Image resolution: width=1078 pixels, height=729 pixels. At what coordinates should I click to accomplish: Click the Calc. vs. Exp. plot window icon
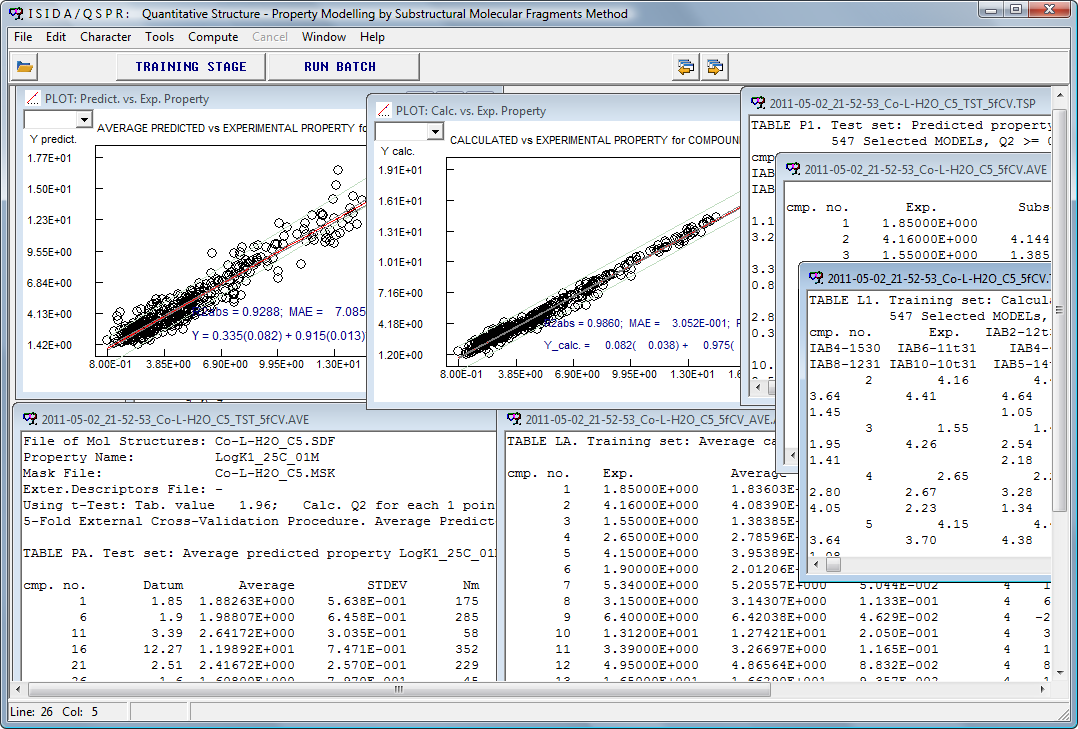(x=383, y=111)
